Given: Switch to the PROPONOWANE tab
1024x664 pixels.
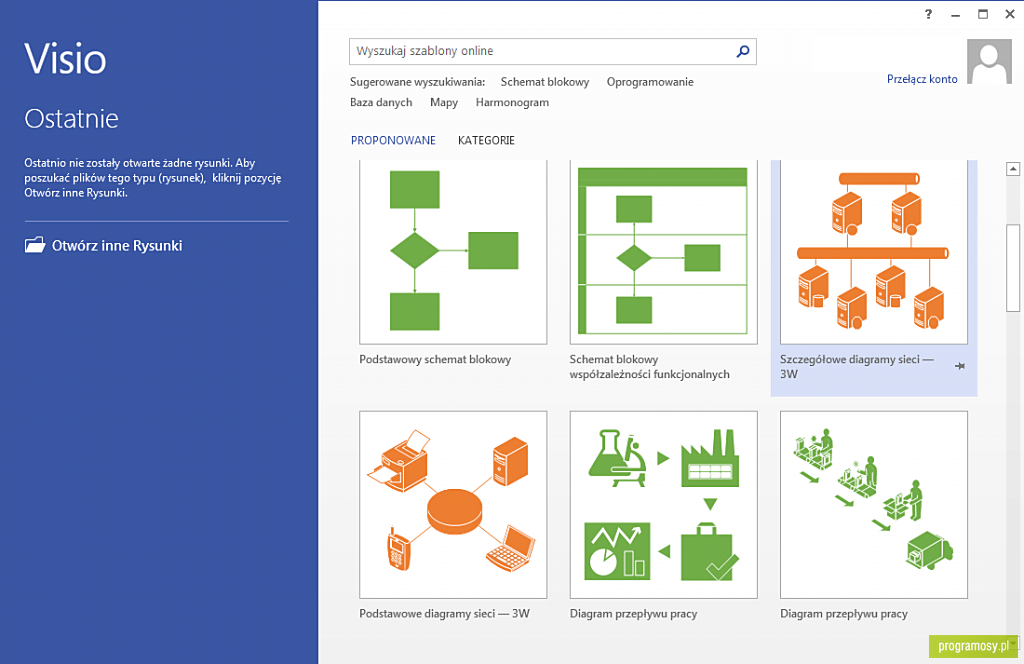Looking at the screenshot, I should pyautogui.click(x=393, y=140).
